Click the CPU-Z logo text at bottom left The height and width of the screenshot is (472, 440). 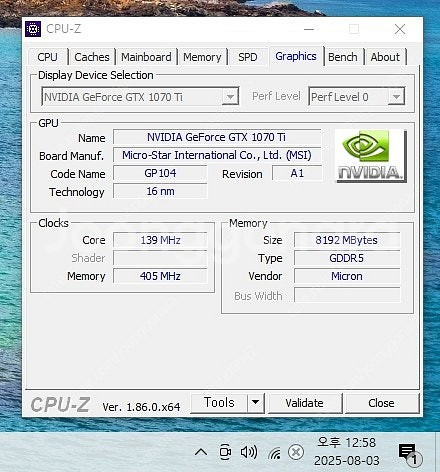[60, 405]
